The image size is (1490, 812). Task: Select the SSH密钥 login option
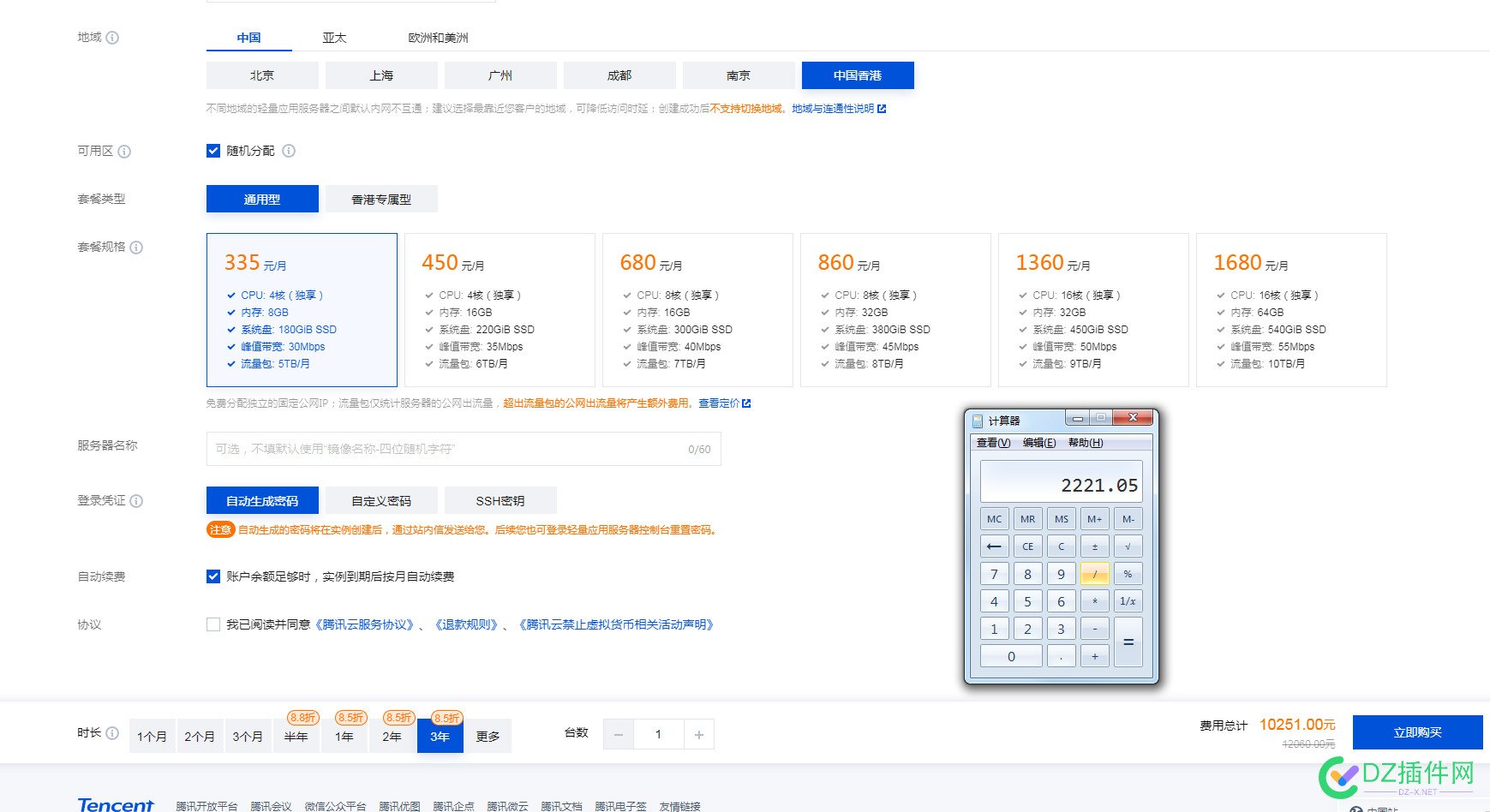tap(500, 500)
